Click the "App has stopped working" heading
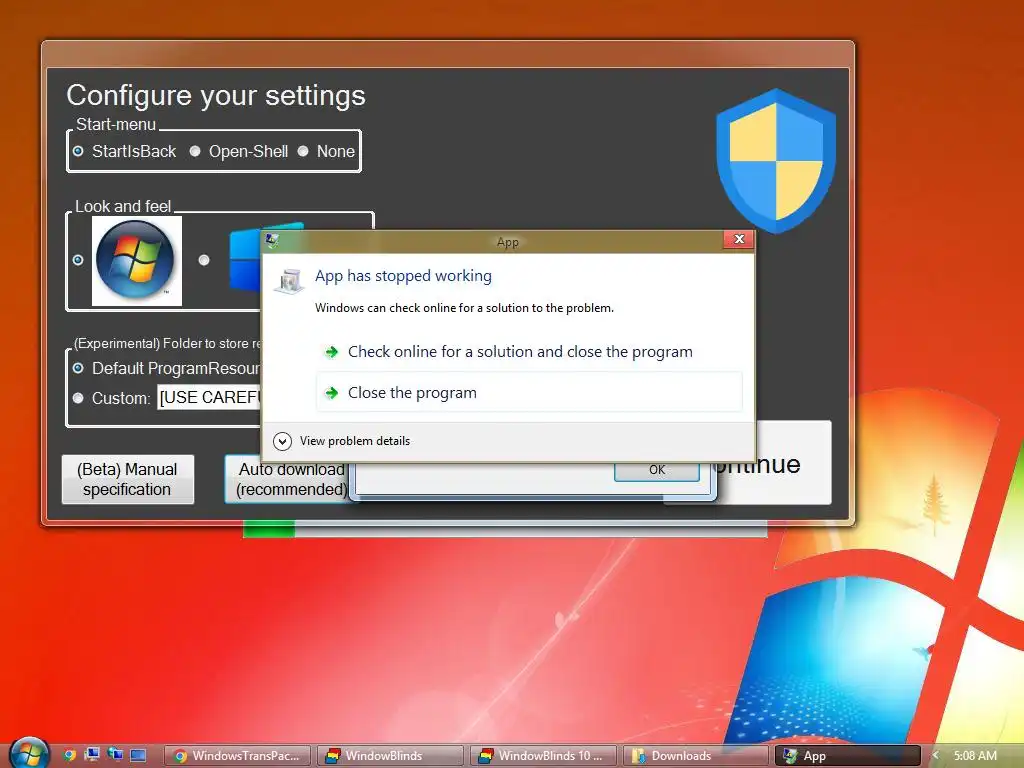Viewport: 1024px width, 768px height. 403,276
